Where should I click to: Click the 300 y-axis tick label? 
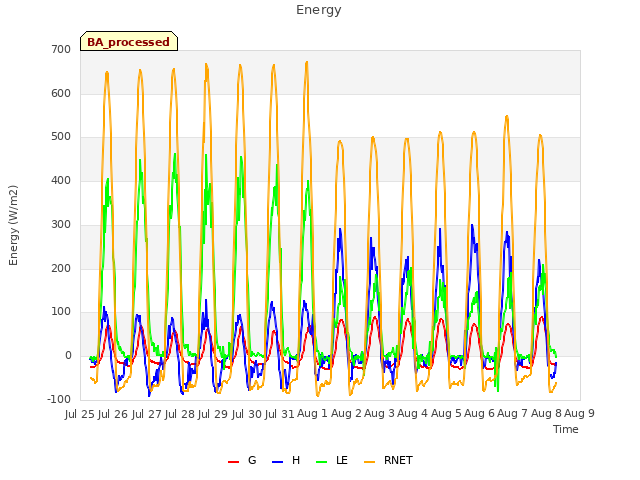click(61, 224)
